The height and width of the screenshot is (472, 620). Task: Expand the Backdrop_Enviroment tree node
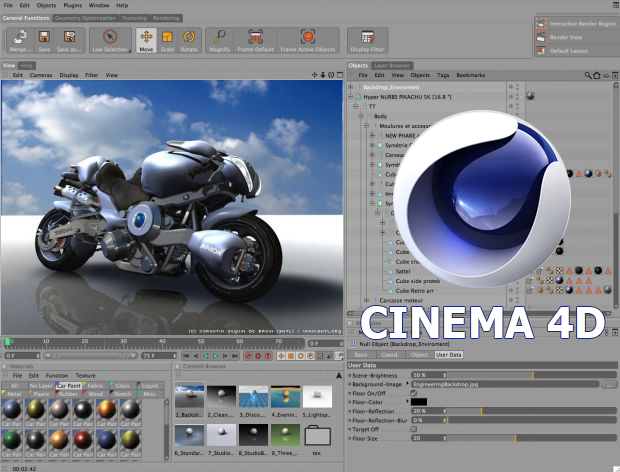[350, 87]
